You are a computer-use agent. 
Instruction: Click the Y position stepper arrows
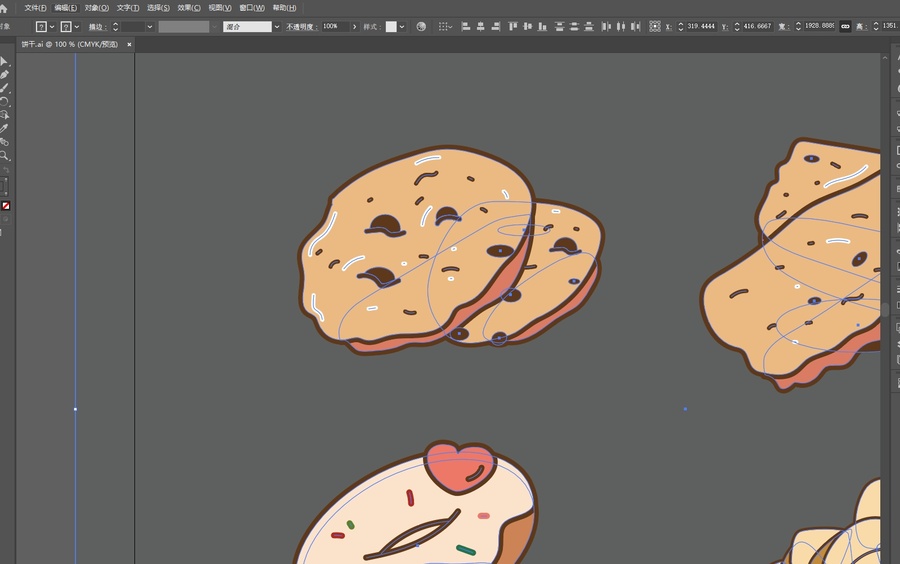click(x=737, y=26)
